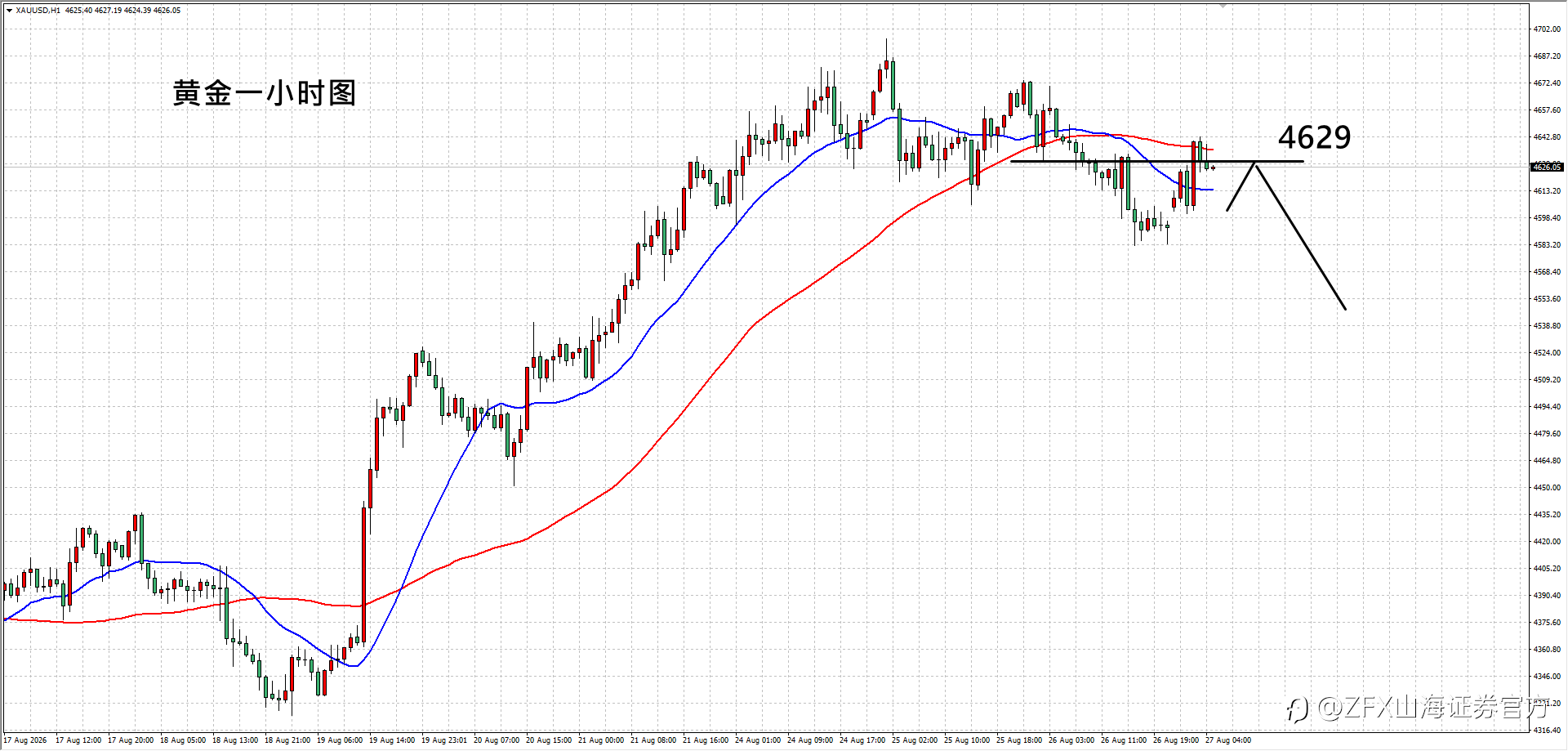Click the 26 Aug 03:00 time axis label

[x=1071, y=740]
